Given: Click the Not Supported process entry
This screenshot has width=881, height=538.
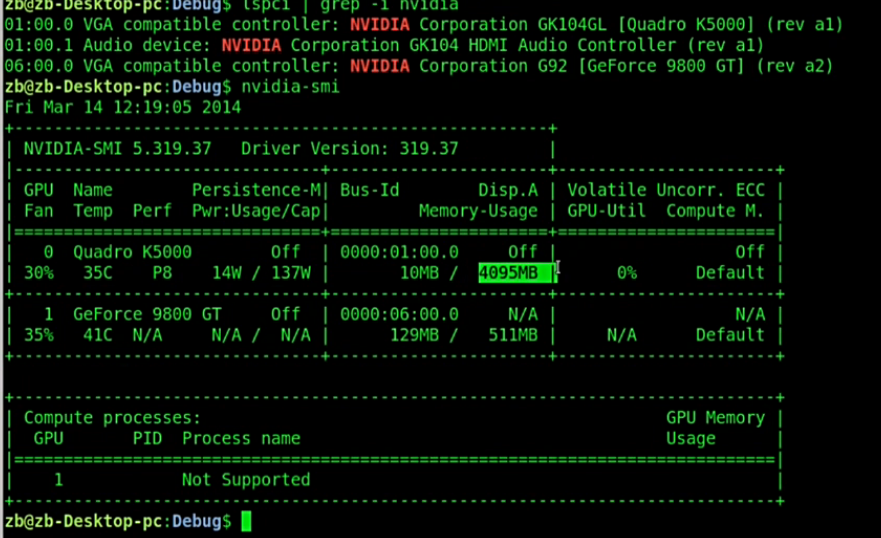Looking at the screenshot, I should click(x=246, y=480).
